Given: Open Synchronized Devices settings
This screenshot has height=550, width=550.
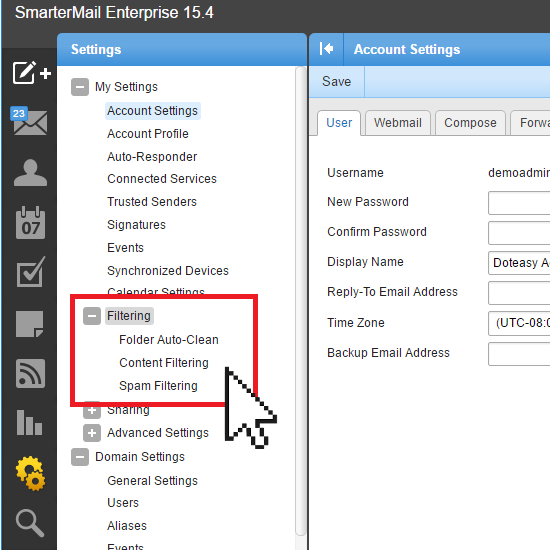Looking at the screenshot, I should point(168,271).
